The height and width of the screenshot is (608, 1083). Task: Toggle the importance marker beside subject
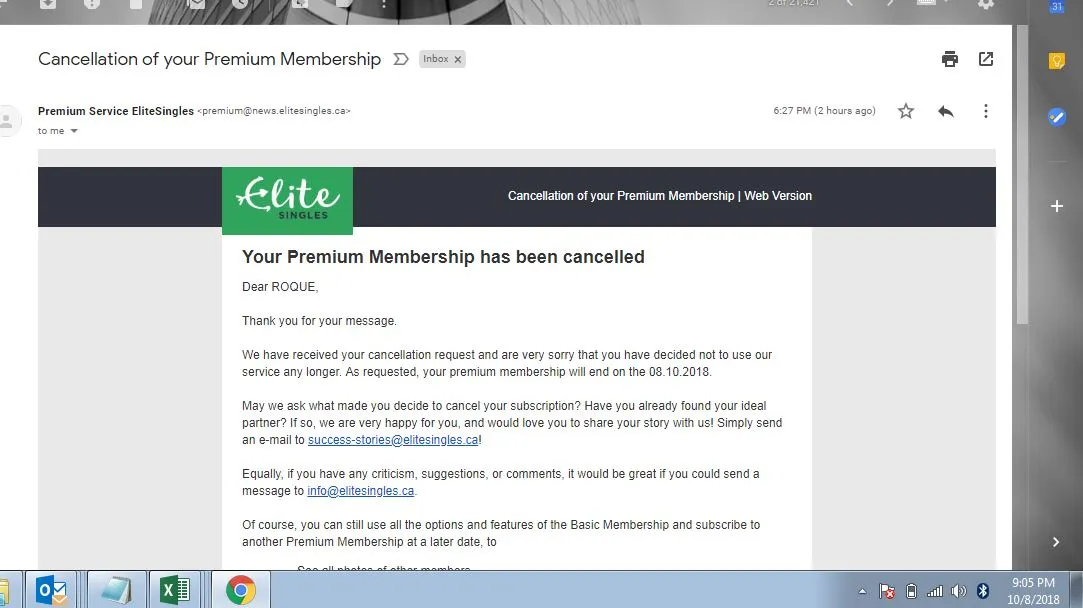[x=401, y=59]
